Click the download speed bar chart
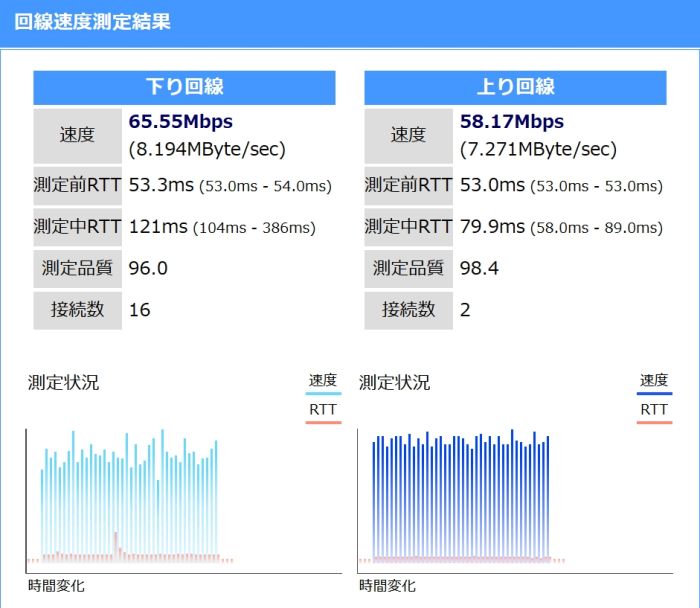700x608 pixels. [130, 500]
